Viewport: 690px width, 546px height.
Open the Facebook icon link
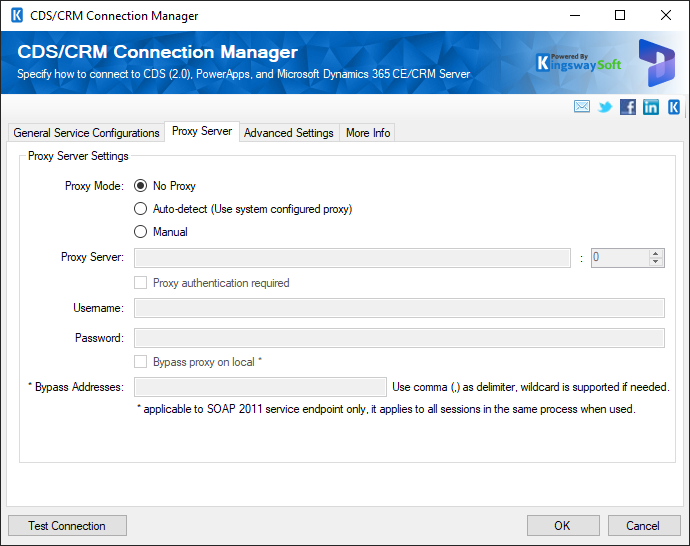click(628, 107)
